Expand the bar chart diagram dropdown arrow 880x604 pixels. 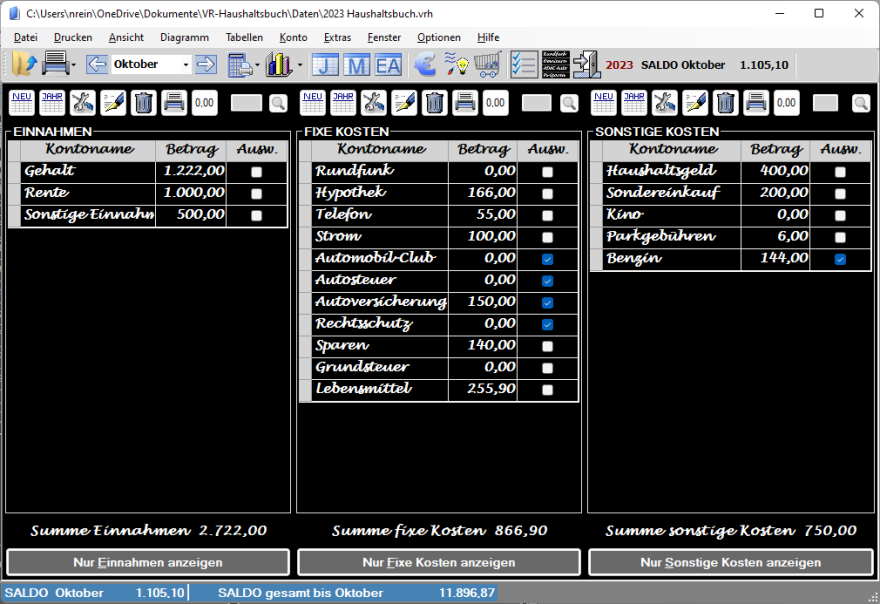tap(300, 66)
